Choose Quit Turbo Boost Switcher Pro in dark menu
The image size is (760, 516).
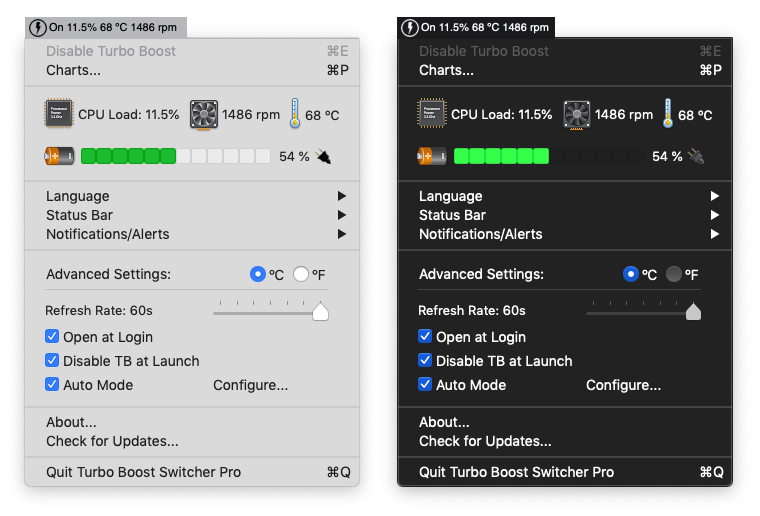pyautogui.click(x=516, y=472)
